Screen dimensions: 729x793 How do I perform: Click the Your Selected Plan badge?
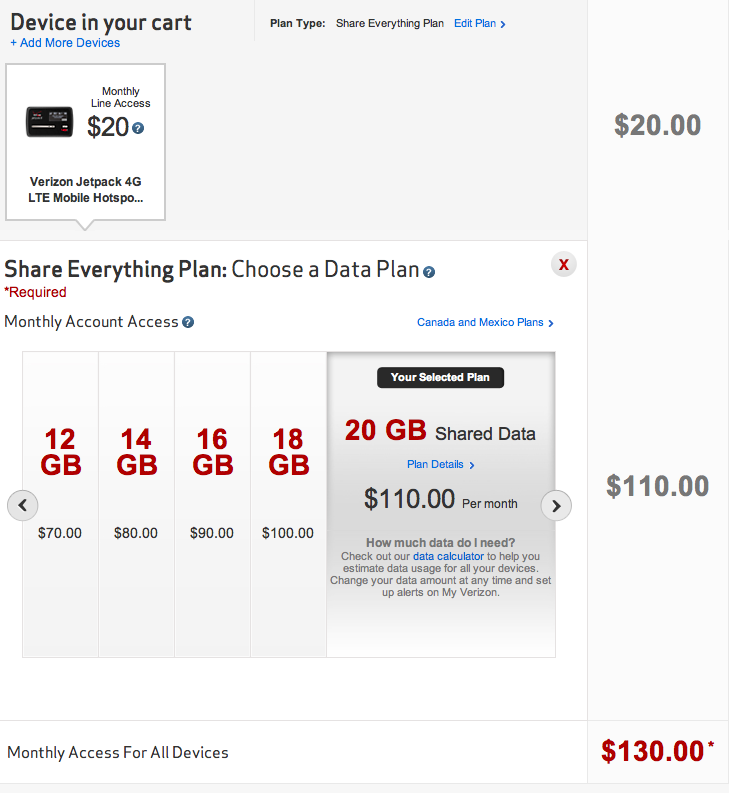pos(440,377)
